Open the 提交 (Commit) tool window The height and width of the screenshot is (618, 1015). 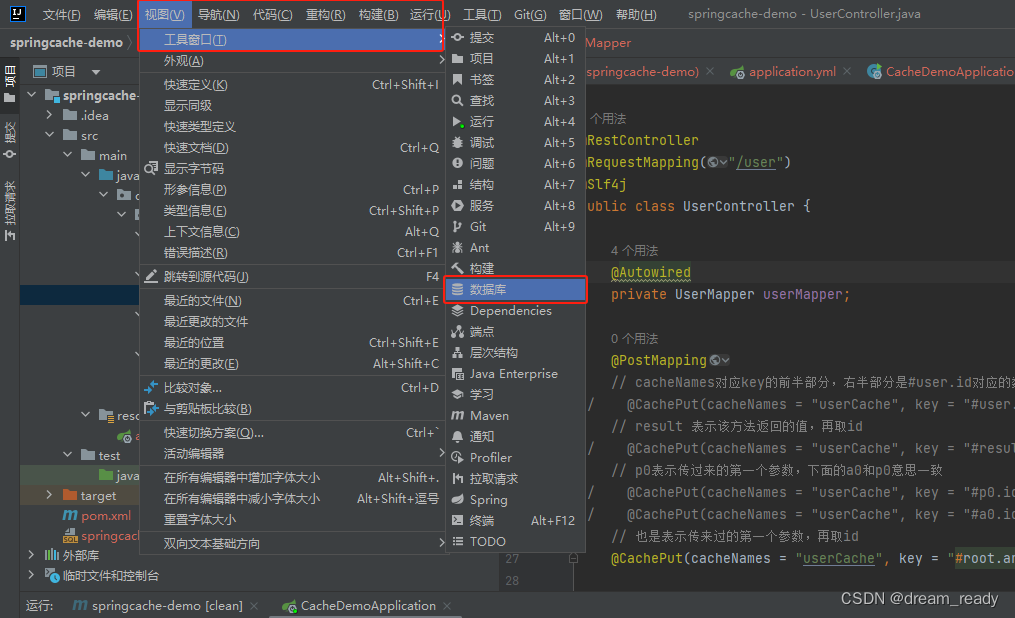pos(515,38)
